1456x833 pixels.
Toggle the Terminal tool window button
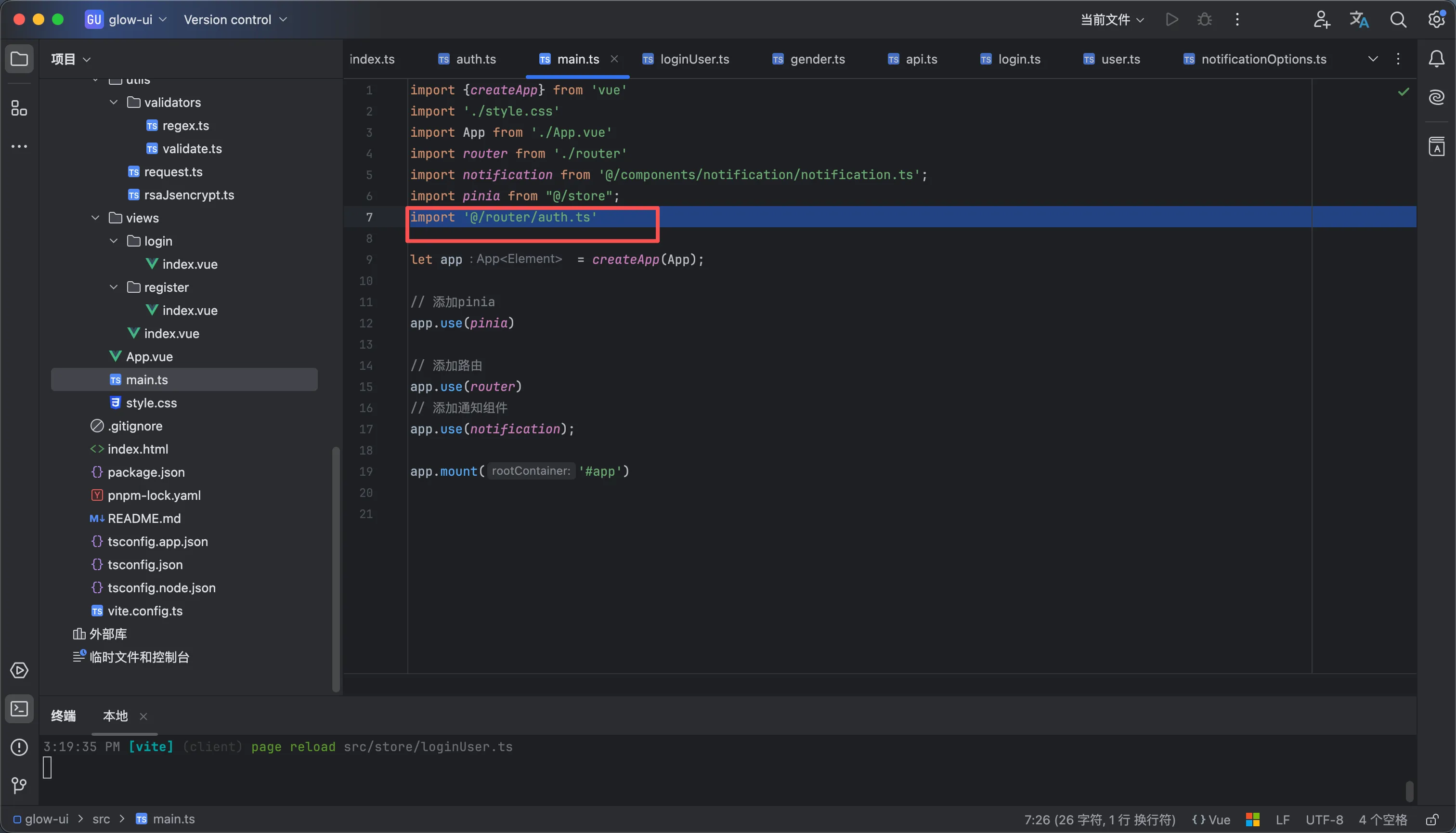point(19,709)
